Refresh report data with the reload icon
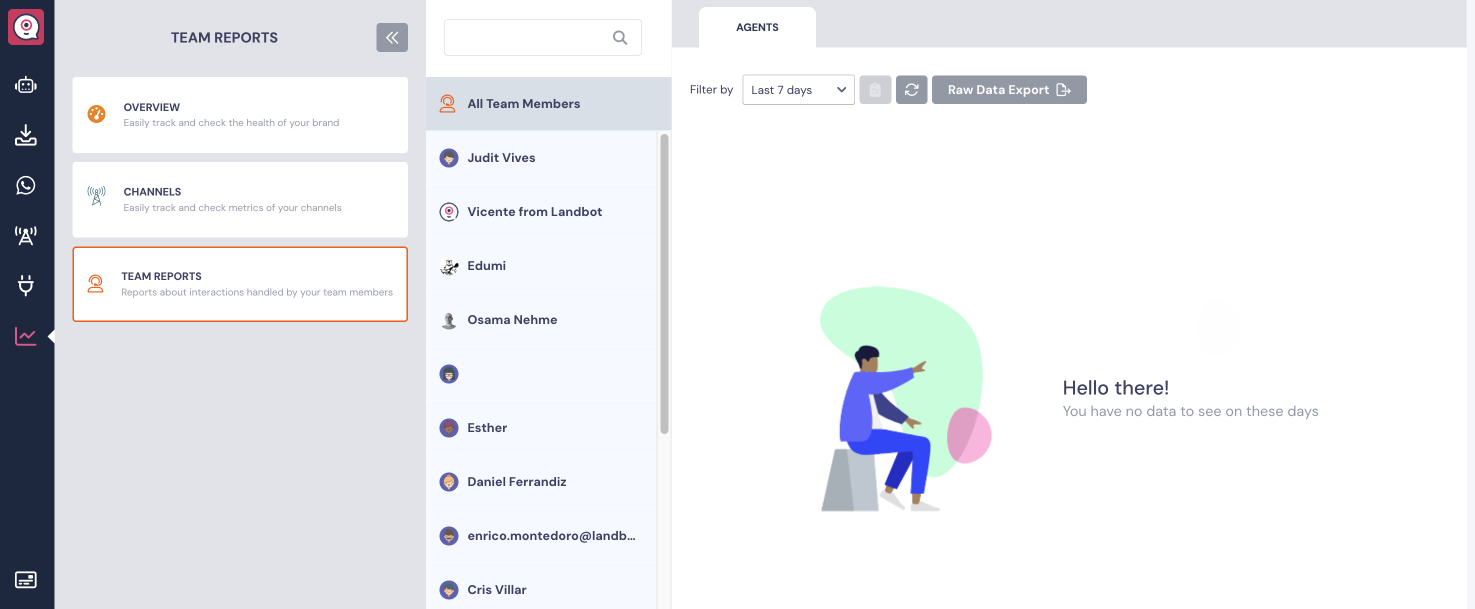Screen dimensions: 1475x609 [x=911, y=89]
